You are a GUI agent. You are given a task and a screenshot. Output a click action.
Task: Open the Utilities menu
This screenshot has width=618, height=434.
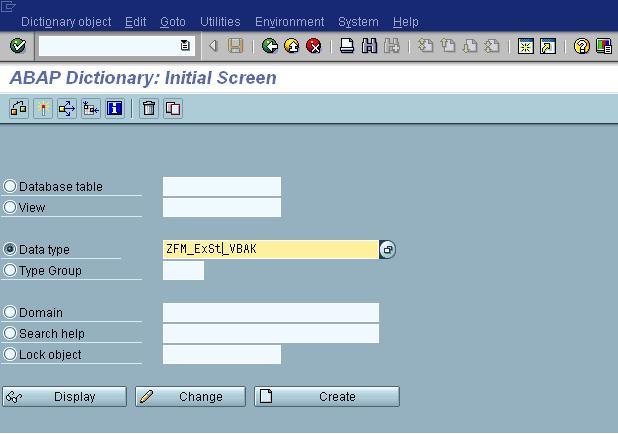220,22
